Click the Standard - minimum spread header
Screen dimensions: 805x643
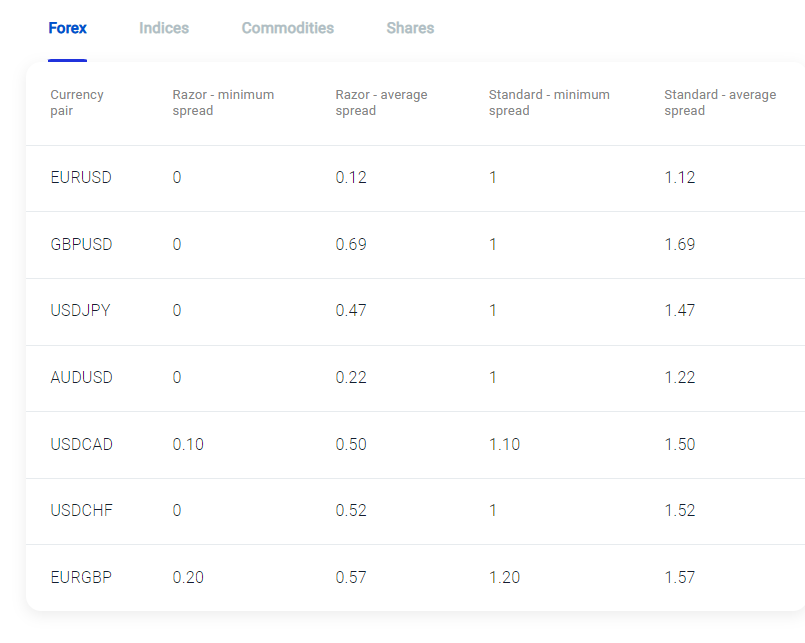[x=548, y=103]
